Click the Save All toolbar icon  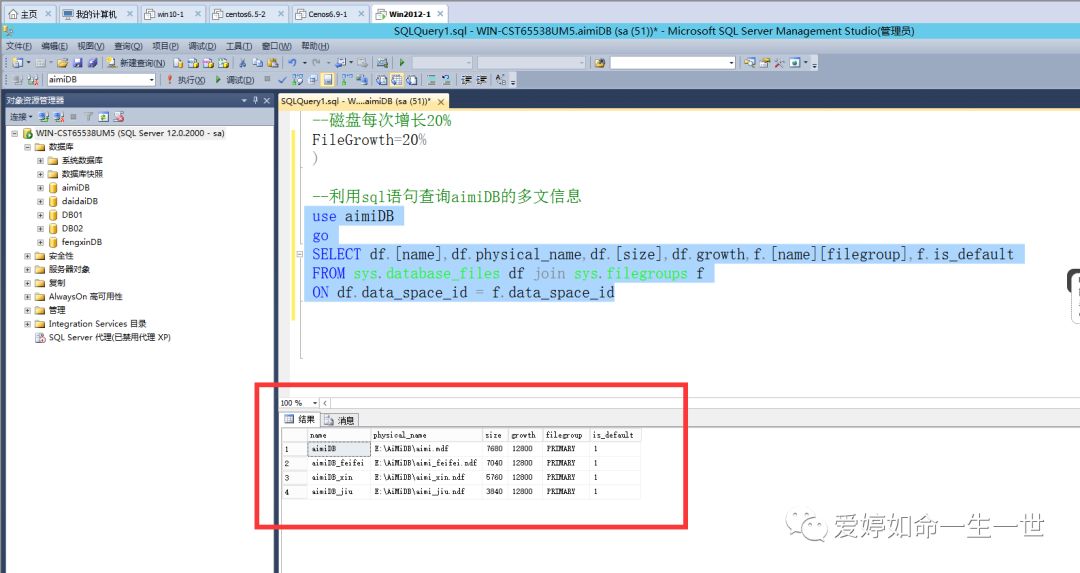pyautogui.click(x=92, y=63)
